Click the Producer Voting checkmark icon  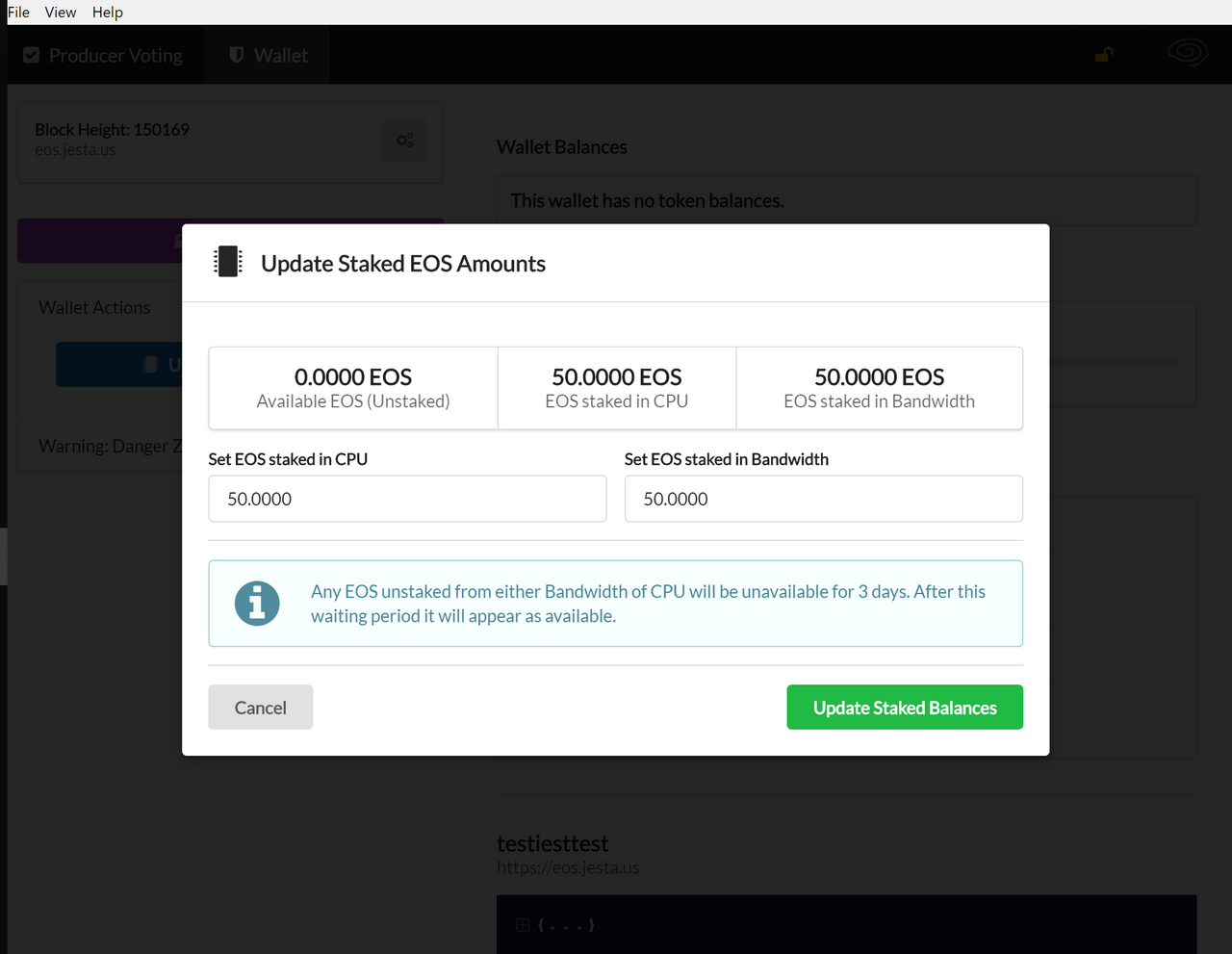[x=32, y=56]
